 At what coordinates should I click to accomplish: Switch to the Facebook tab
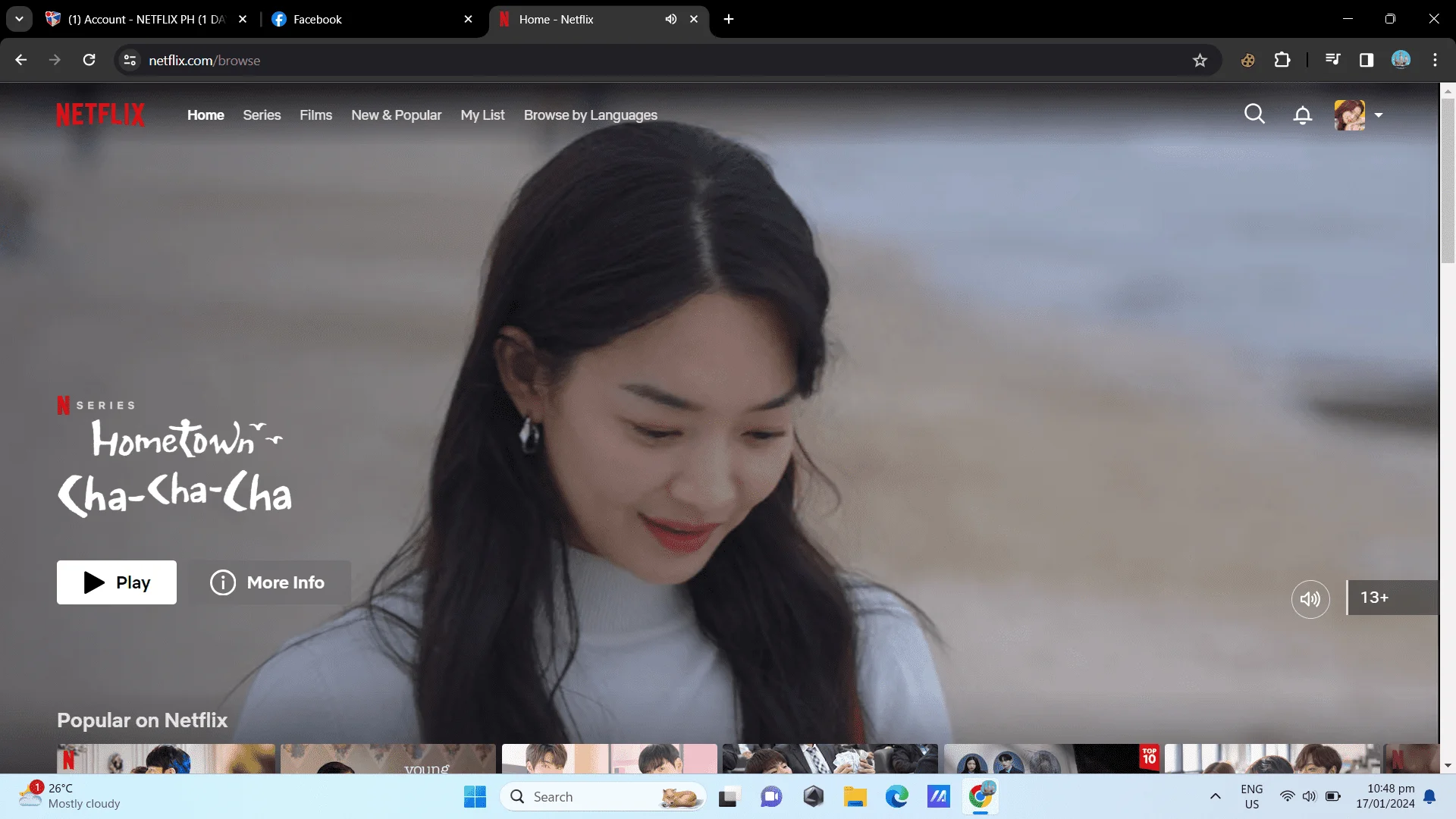click(364, 20)
